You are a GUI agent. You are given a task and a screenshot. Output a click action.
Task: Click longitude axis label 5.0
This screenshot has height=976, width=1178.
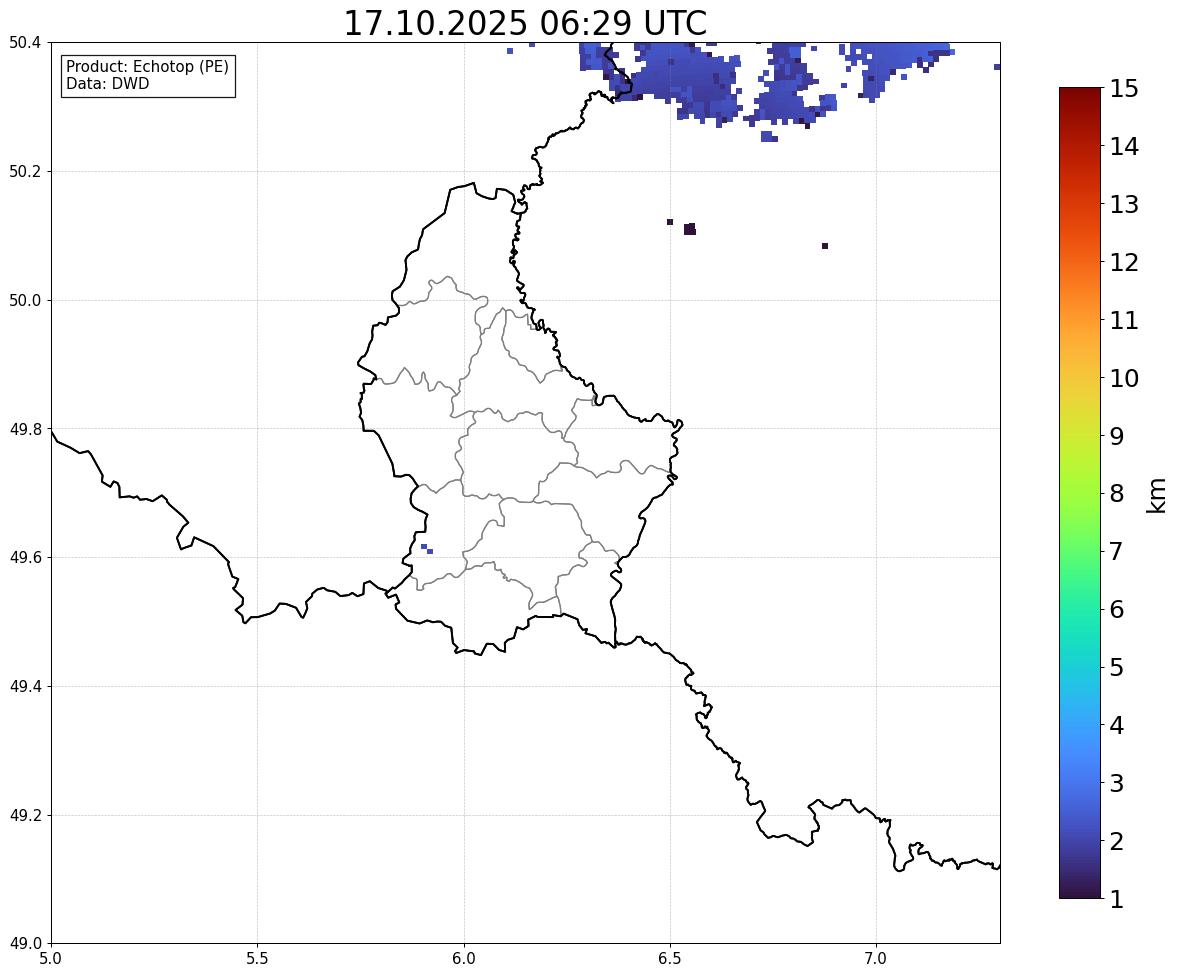click(51, 959)
